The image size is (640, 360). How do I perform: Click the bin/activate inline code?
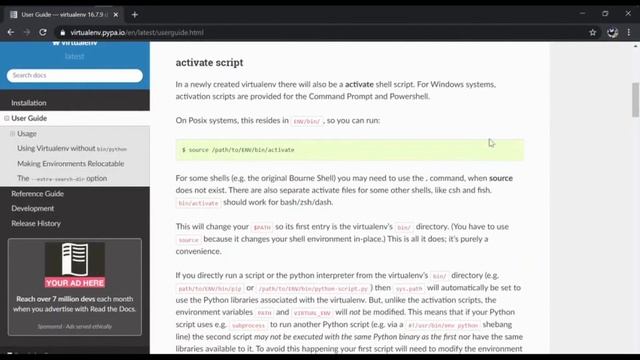(x=198, y=203)
